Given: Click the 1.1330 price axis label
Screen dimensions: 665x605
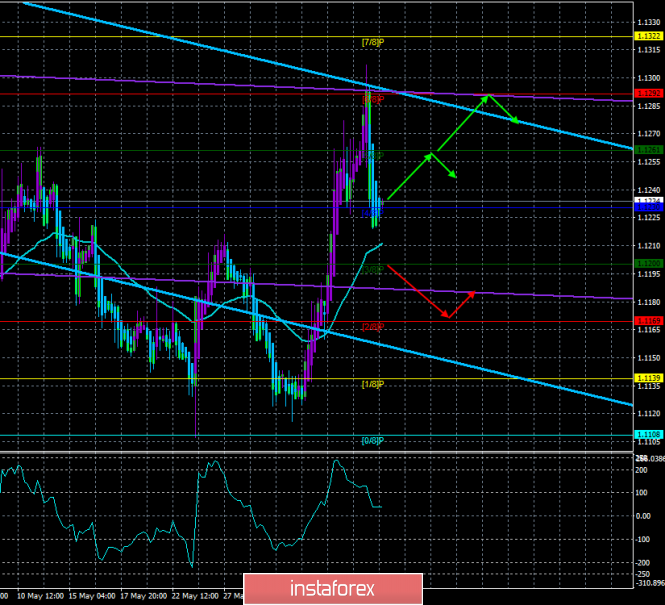Looking at the screenshot, I should click(x=647, y=21).
